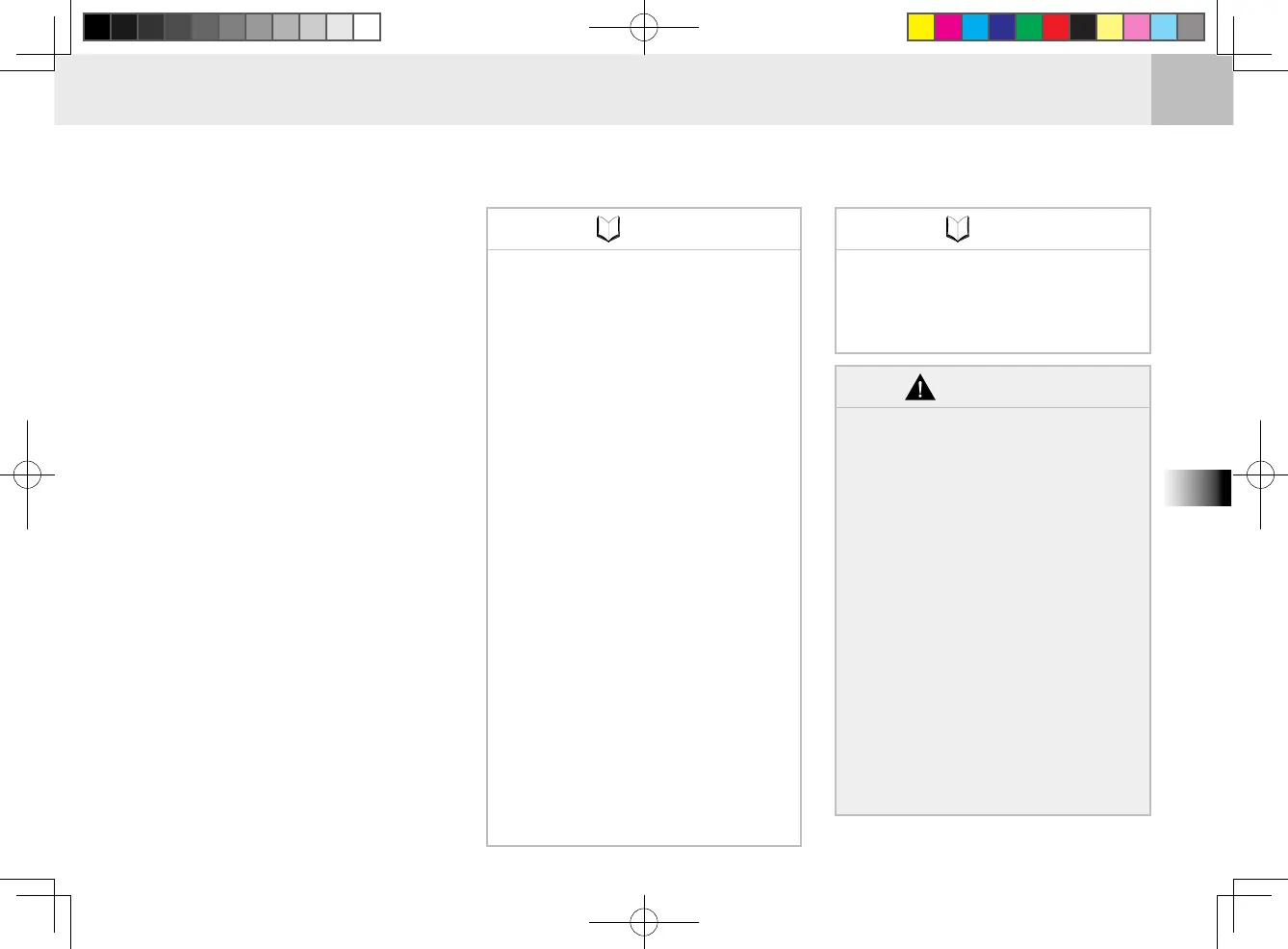Screen dimensions: 1288x949
Task: Select the green swatch in the color bar
Action: pyautogui.click(x=1029, y=27)
